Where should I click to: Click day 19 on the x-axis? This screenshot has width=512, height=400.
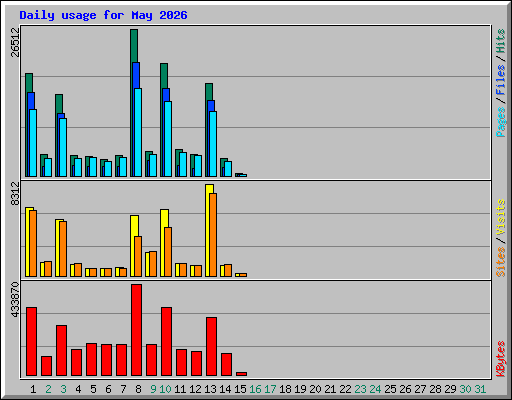[x=300, y=389]
